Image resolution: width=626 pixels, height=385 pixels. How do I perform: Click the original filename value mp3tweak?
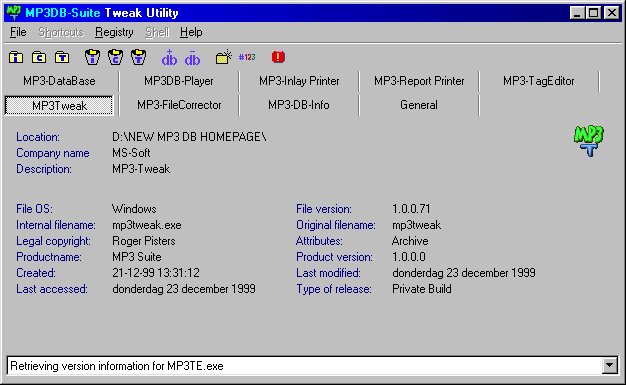(417, 225)
